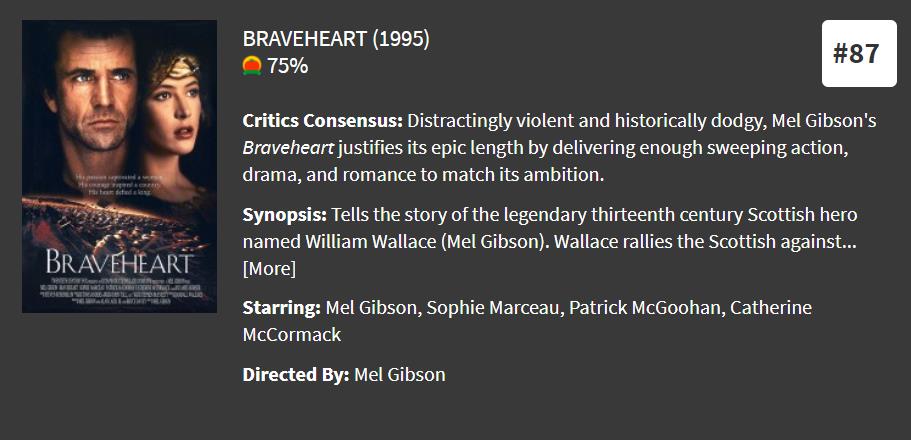911x440 pixels.
Task: Select the 75% Tomatometer score
Action: (287, 66)
